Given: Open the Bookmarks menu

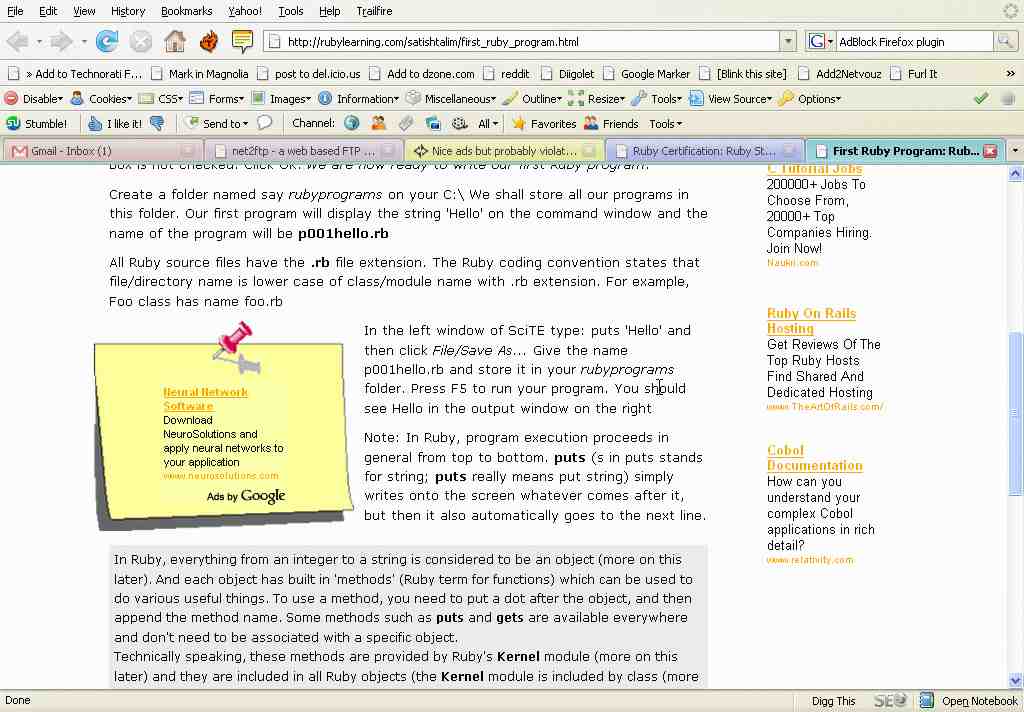Looking at the screenshot, I should pos(186,11).
